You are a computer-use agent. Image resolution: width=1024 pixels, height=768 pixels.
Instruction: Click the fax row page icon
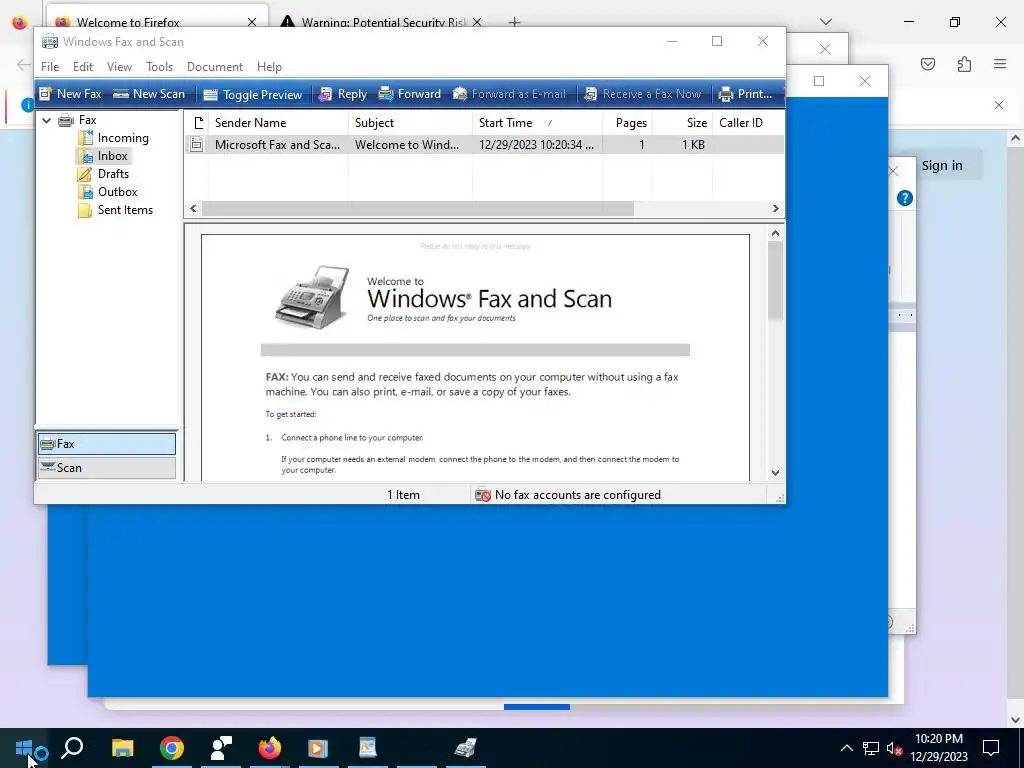(197, 144)
